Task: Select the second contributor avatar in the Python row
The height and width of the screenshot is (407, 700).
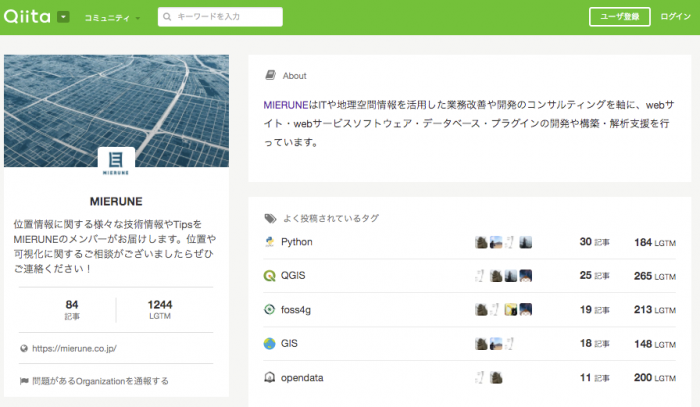Action: pos(496,242)
